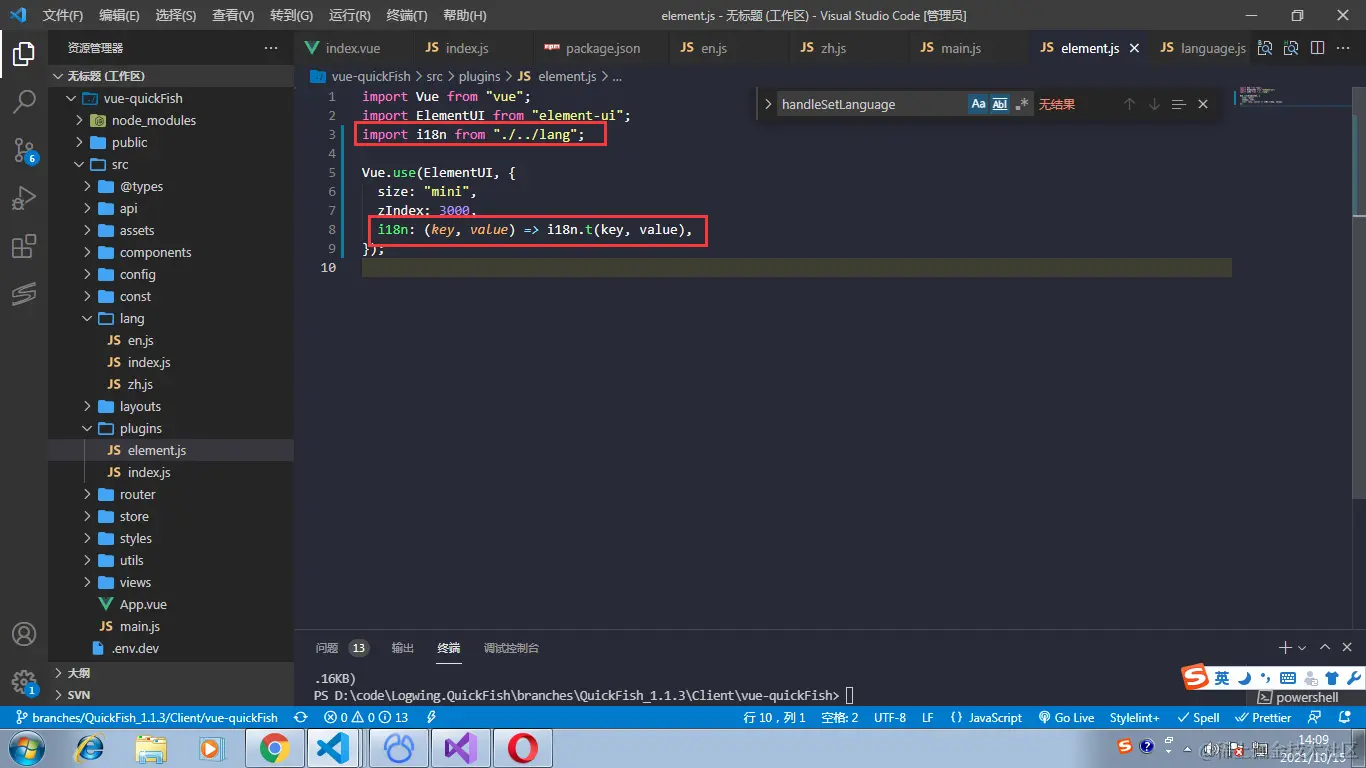Expand the components folder

(x=87, y=252)
